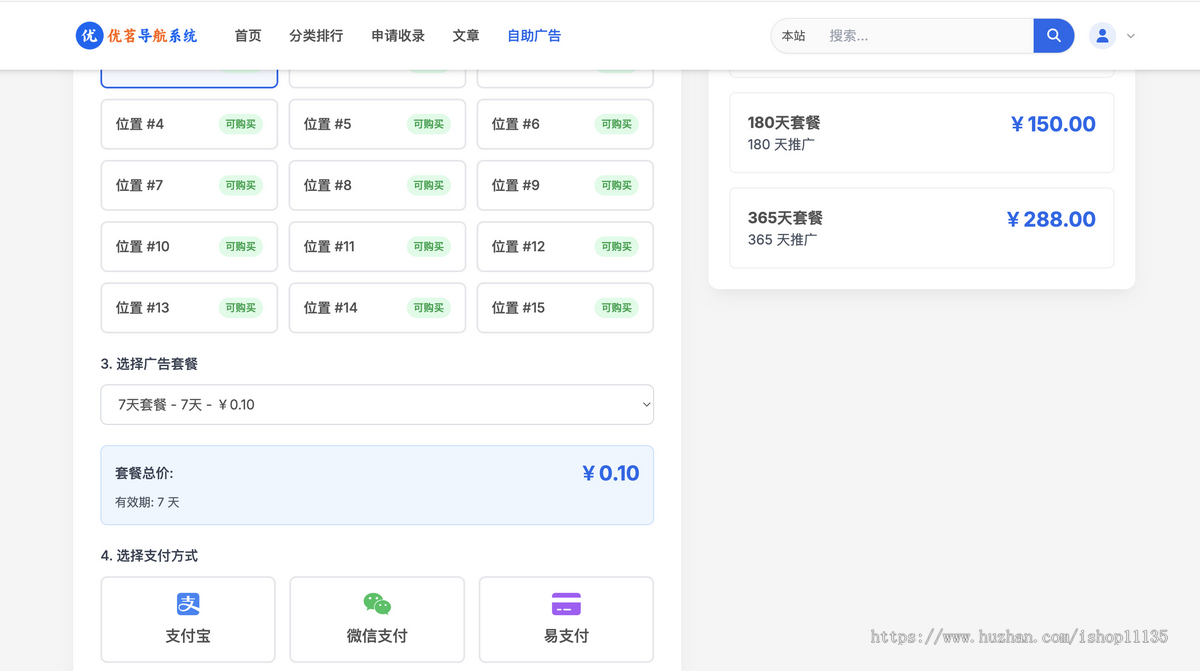This screenshot has height=671, width=1200.
Task: Select ad slot 位置 #6
Action: (x=565, y=124)
